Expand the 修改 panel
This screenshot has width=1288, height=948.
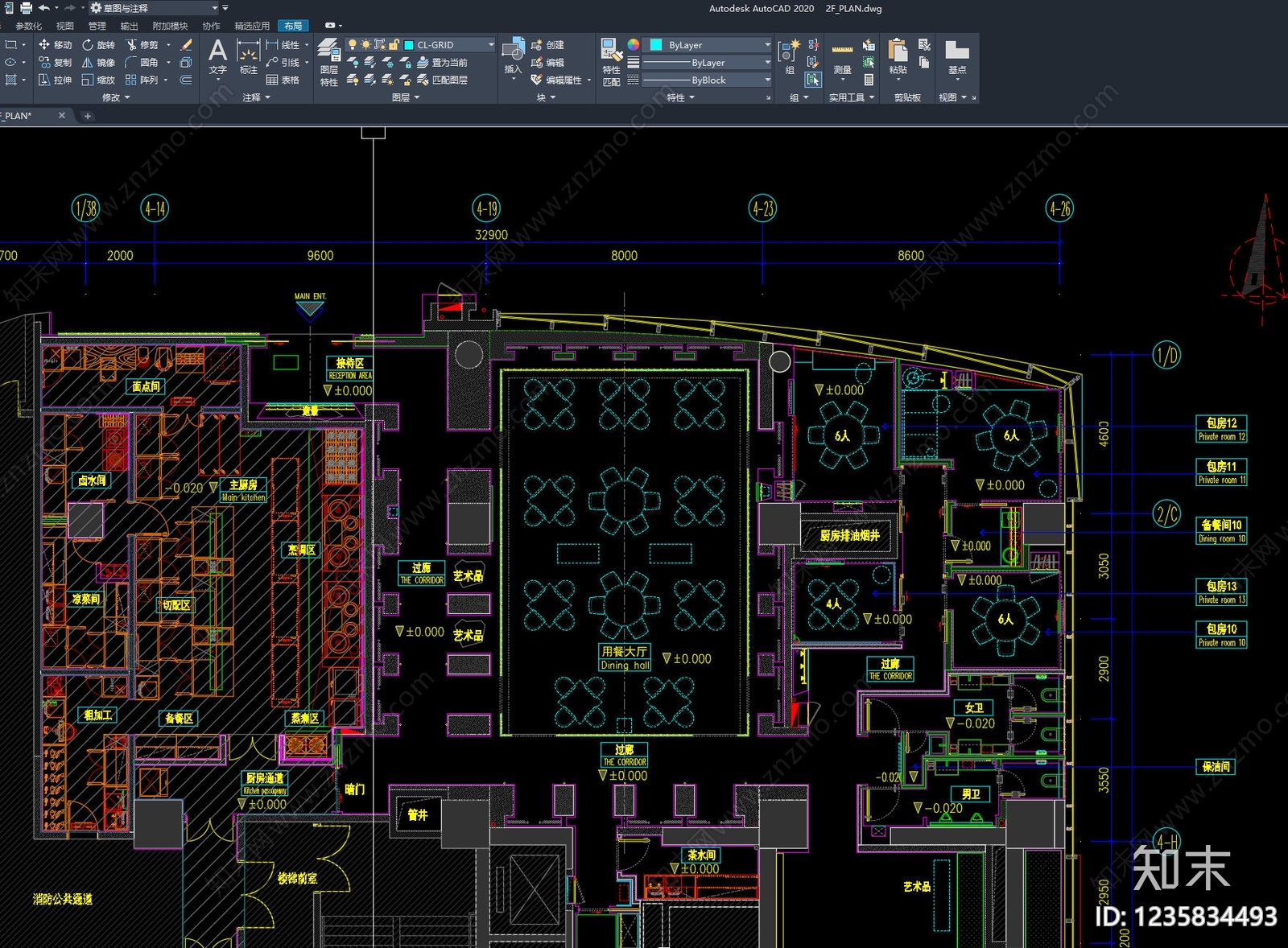pyautogui.click(x=115, y=97)
